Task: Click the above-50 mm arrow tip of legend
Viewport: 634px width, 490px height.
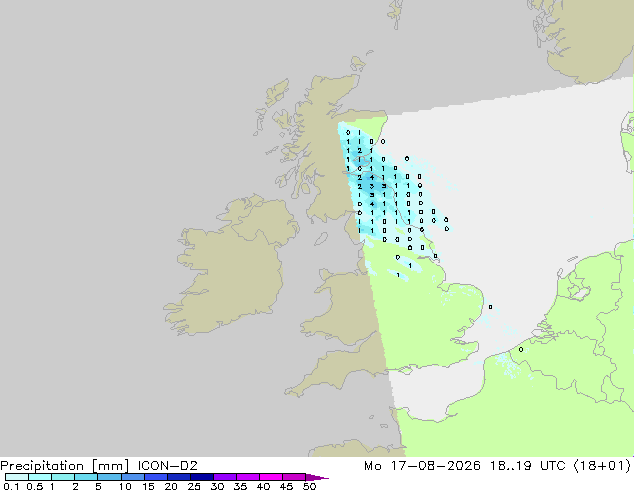Action: (x=317, y=477)
